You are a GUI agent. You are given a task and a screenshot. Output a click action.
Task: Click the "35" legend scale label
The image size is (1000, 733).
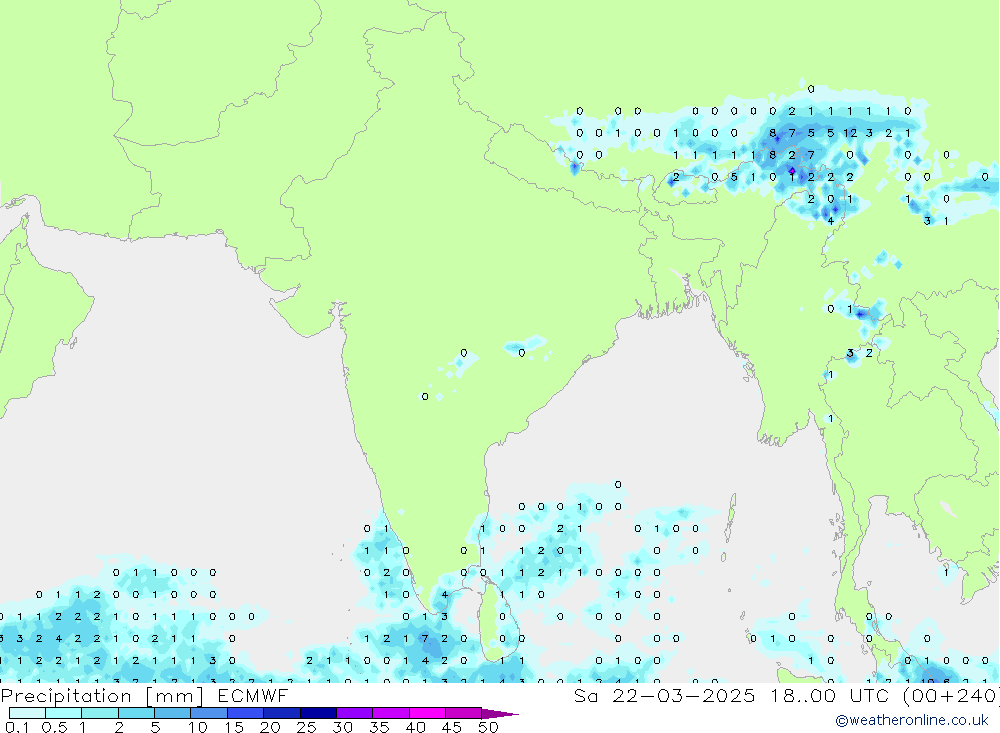[379, 727]
